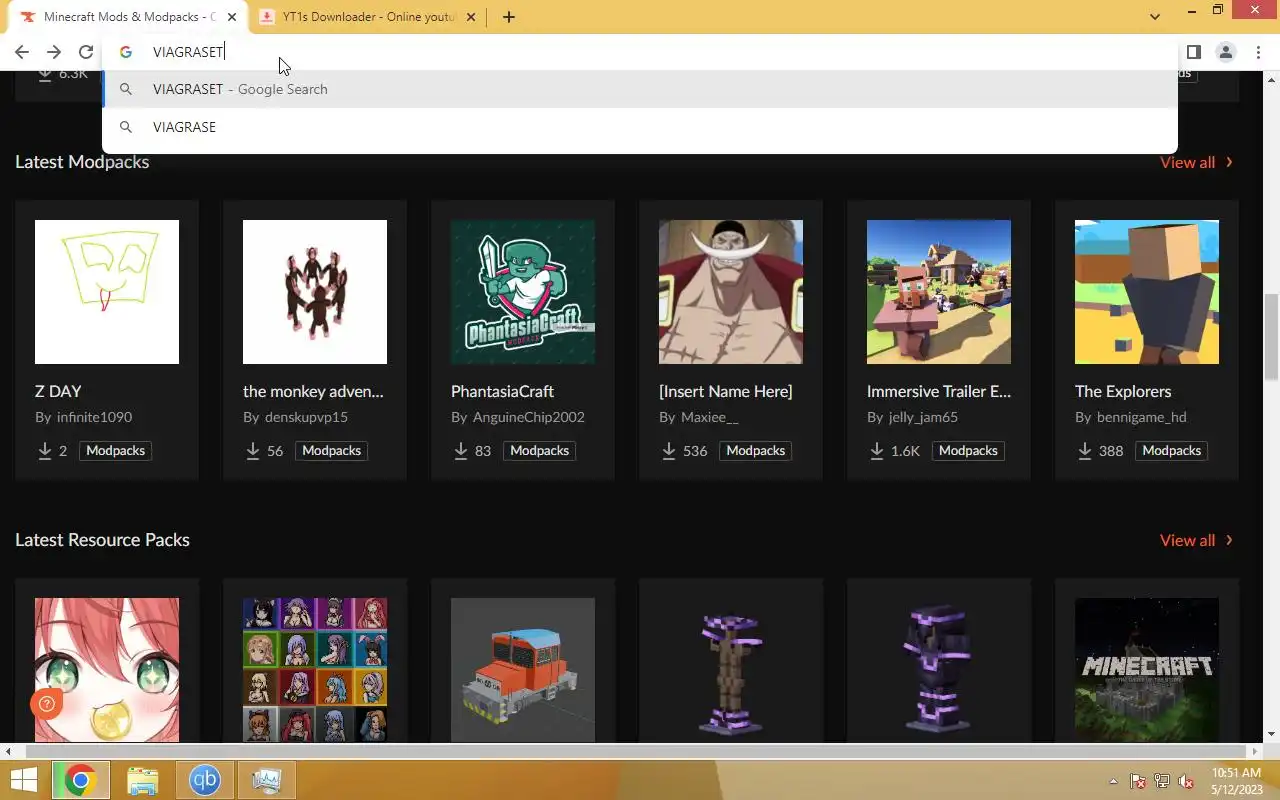Click the Modpacks tag under the monkey adventure
The height and width of the screenshot is (800, 1280).
click(x=332, y=451)
